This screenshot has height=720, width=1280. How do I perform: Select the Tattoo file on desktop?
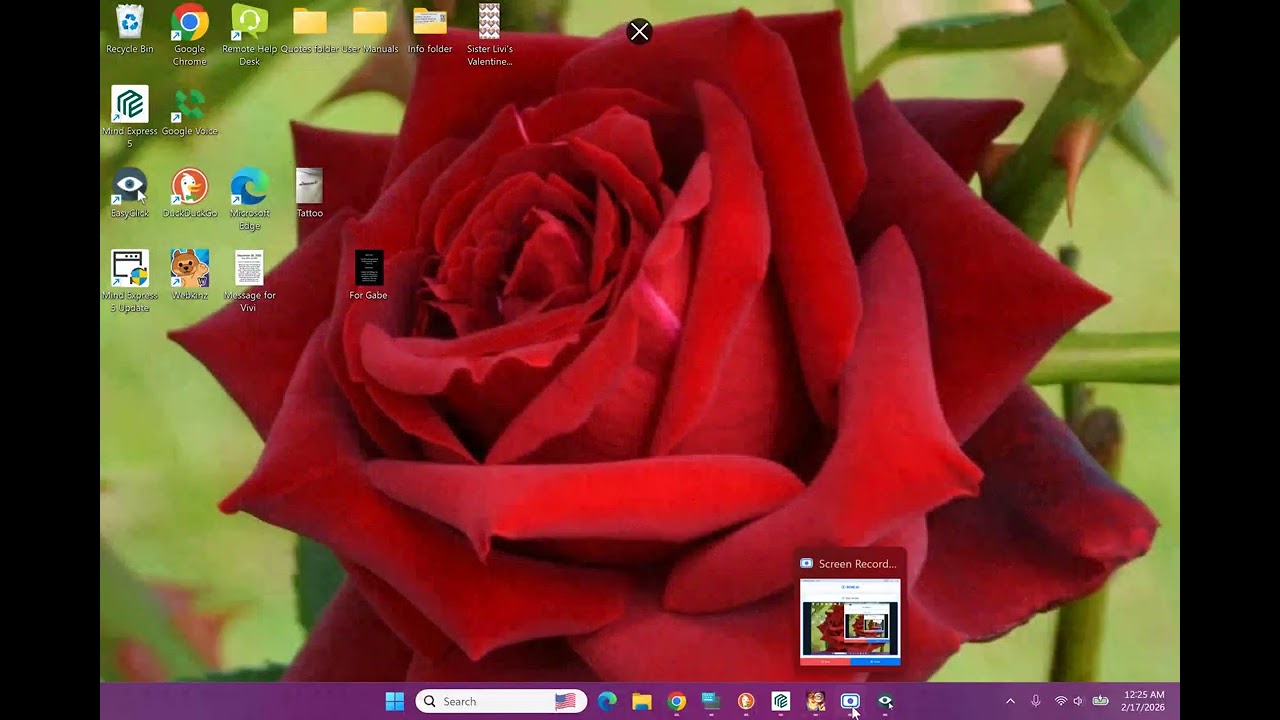[310, 193]
